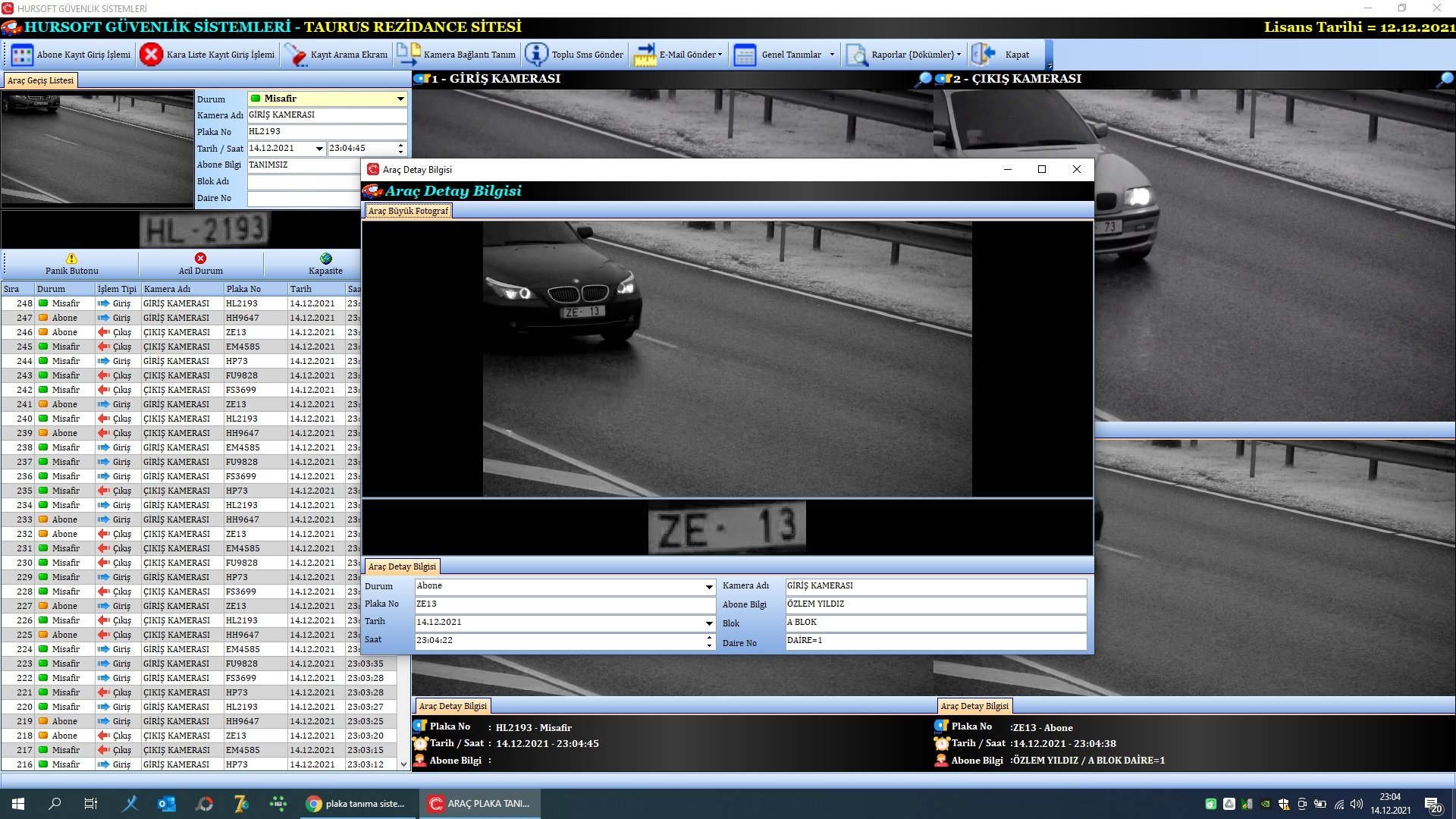Open Chrome plaka tanıma taskbar item
This screenshot has height=819, width=1456.
[x=356, y=804]
